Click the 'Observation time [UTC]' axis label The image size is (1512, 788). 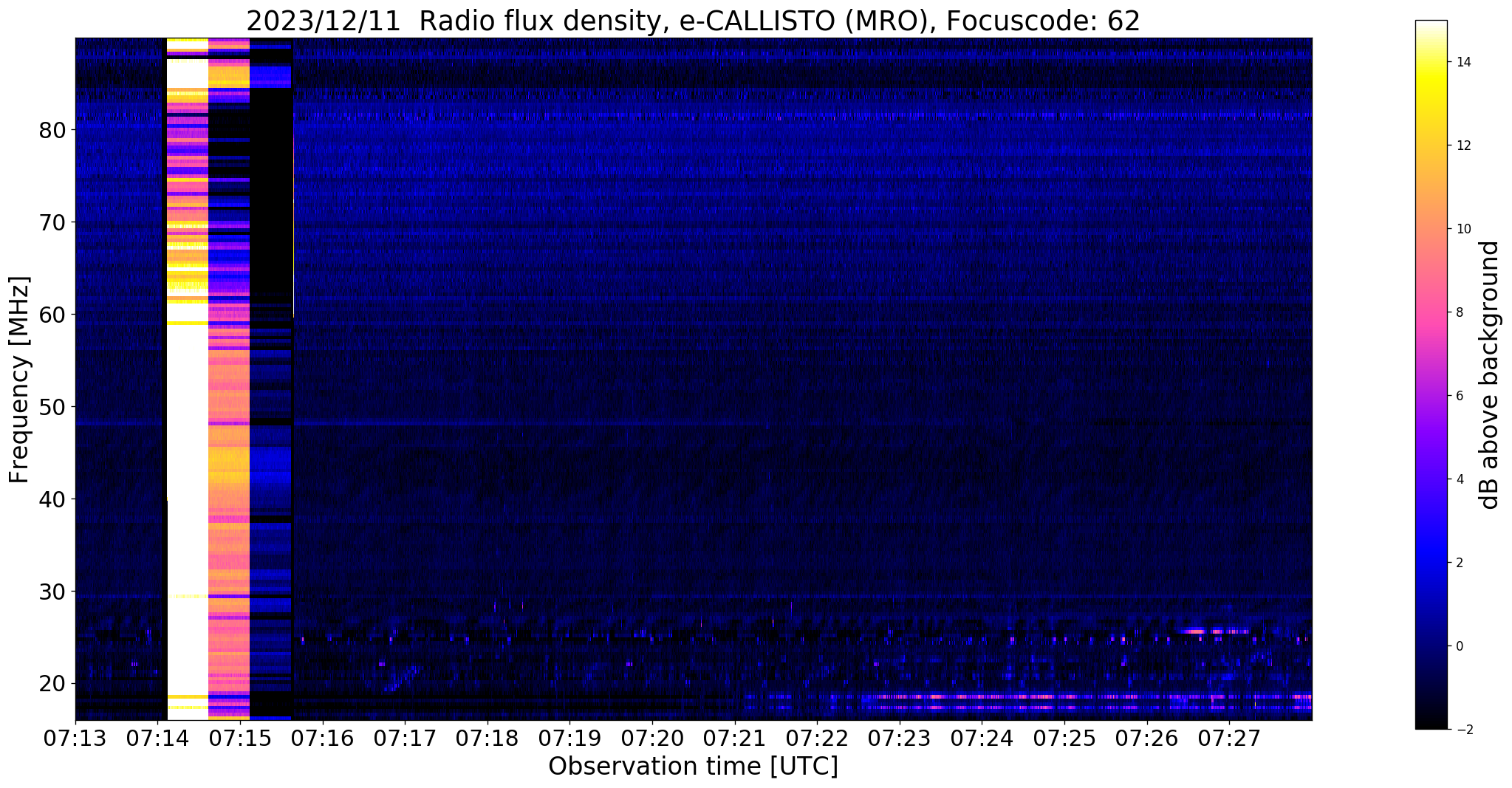(693, 766)
